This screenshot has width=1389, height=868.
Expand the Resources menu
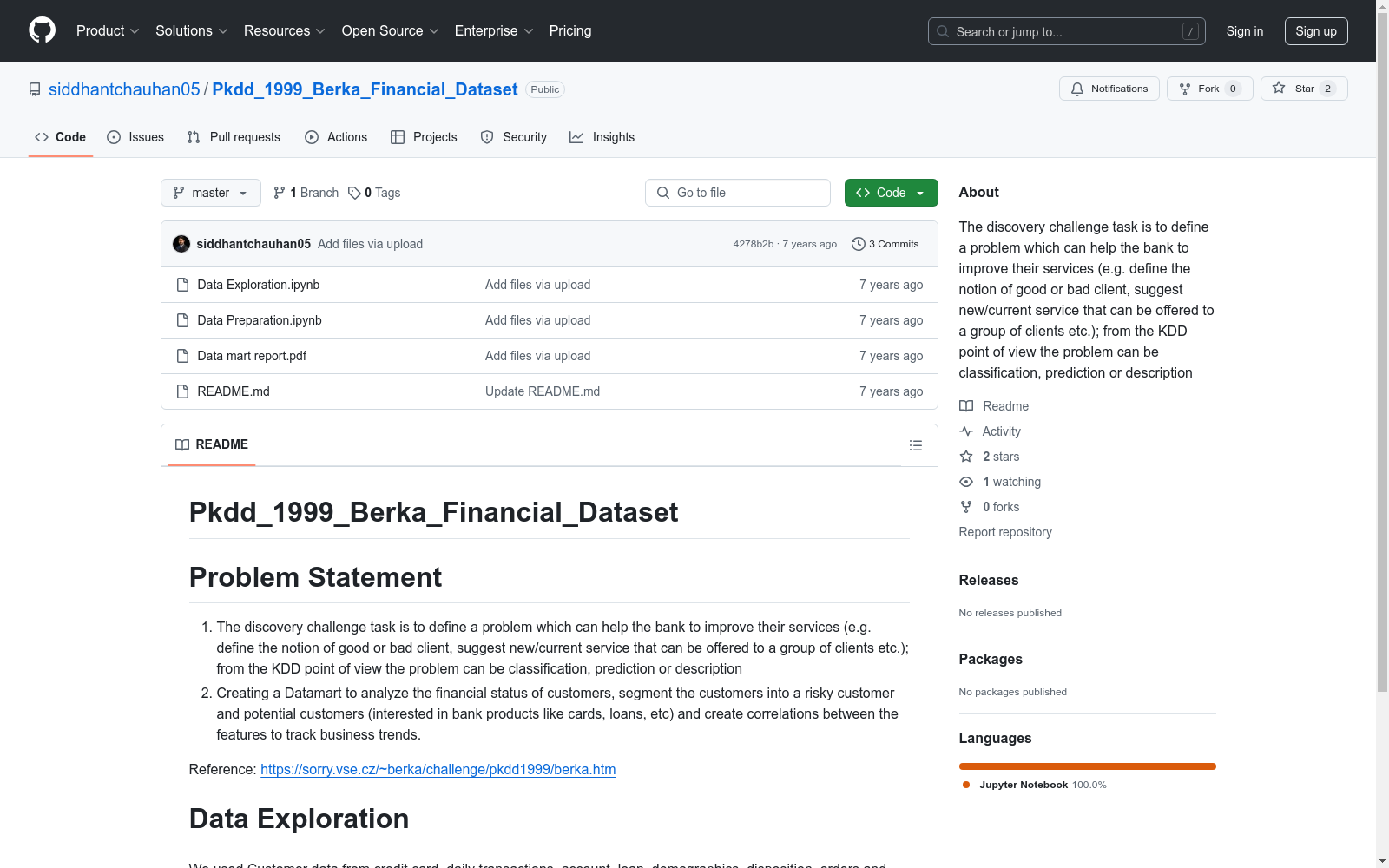285,31
